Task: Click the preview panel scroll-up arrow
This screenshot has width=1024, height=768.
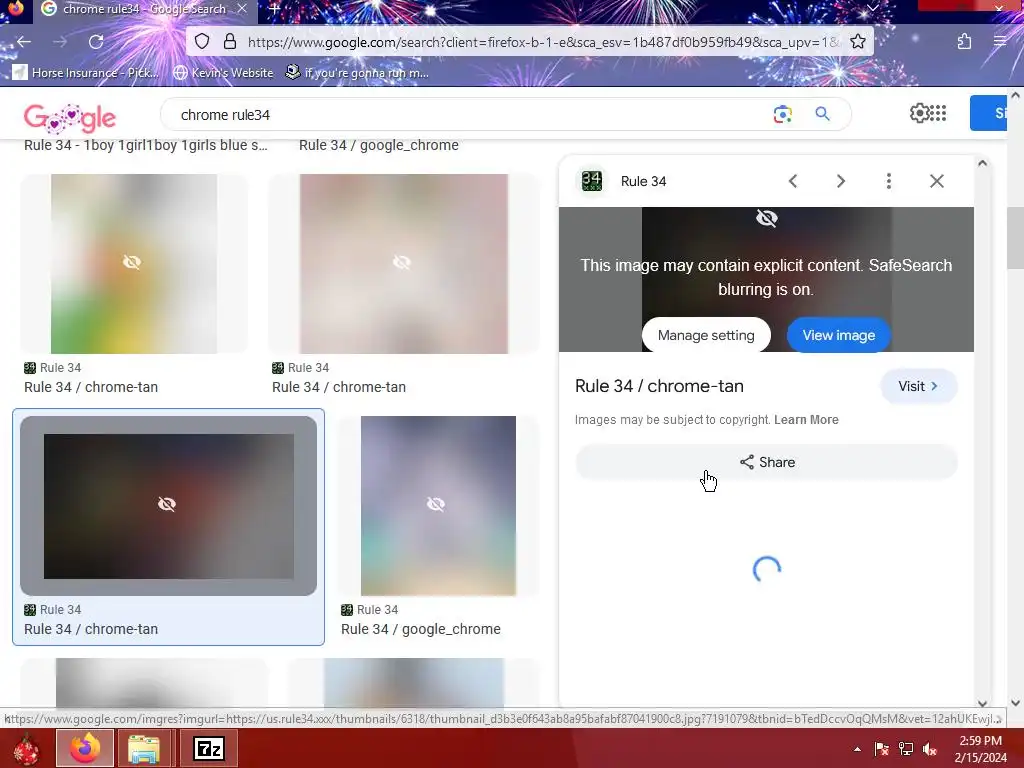Action: click(x=982, y=163)
